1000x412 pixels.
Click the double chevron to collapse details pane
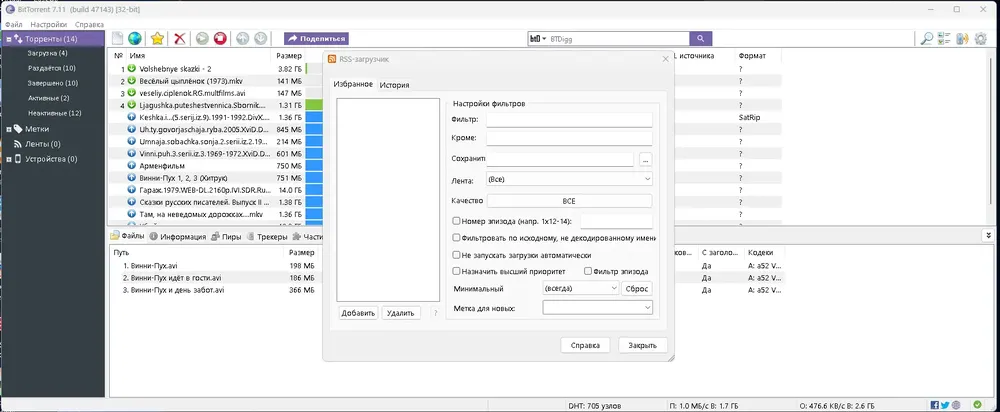[x=988, y=236]
